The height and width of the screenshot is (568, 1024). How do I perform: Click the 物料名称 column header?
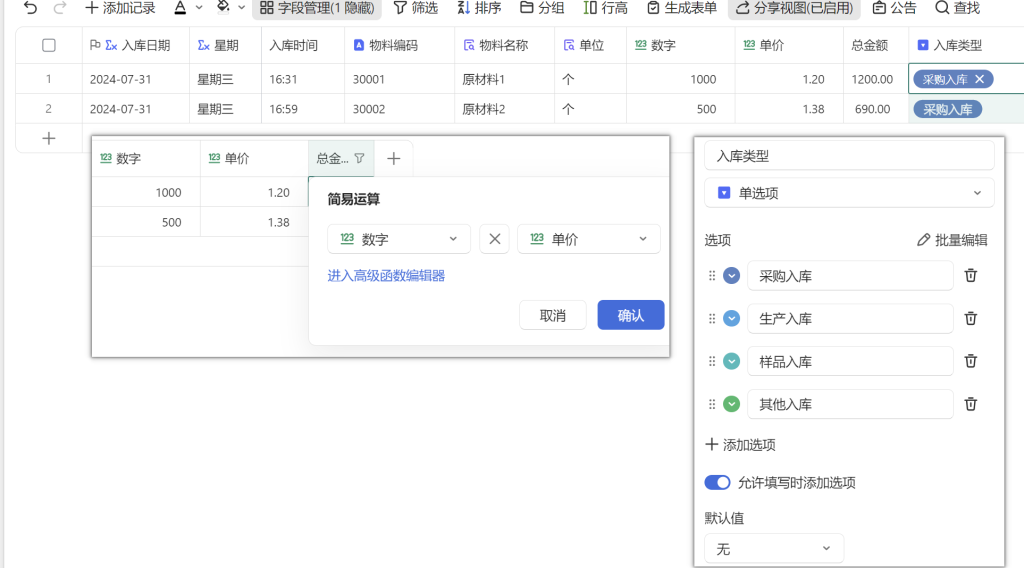click(504, 46)
